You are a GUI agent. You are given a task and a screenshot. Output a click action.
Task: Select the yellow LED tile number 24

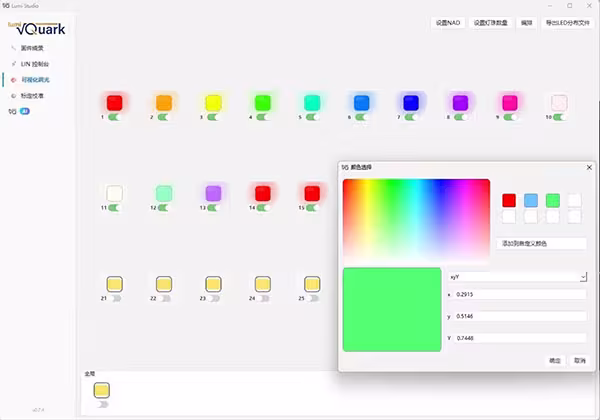(x=262, y=284)
